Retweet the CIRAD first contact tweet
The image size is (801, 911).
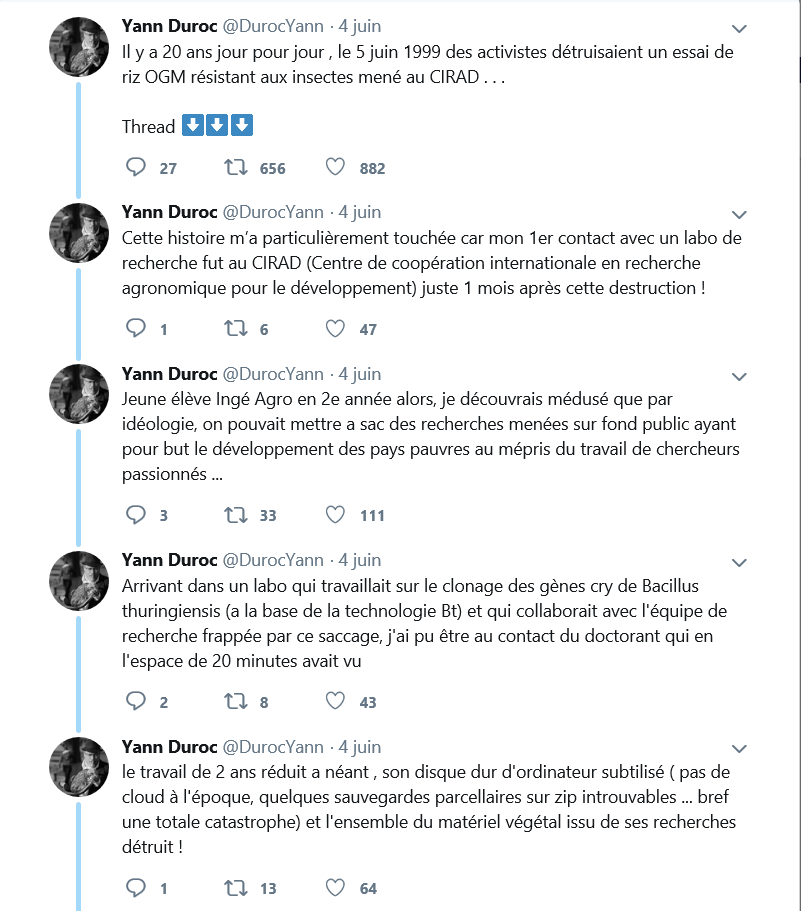236,329
